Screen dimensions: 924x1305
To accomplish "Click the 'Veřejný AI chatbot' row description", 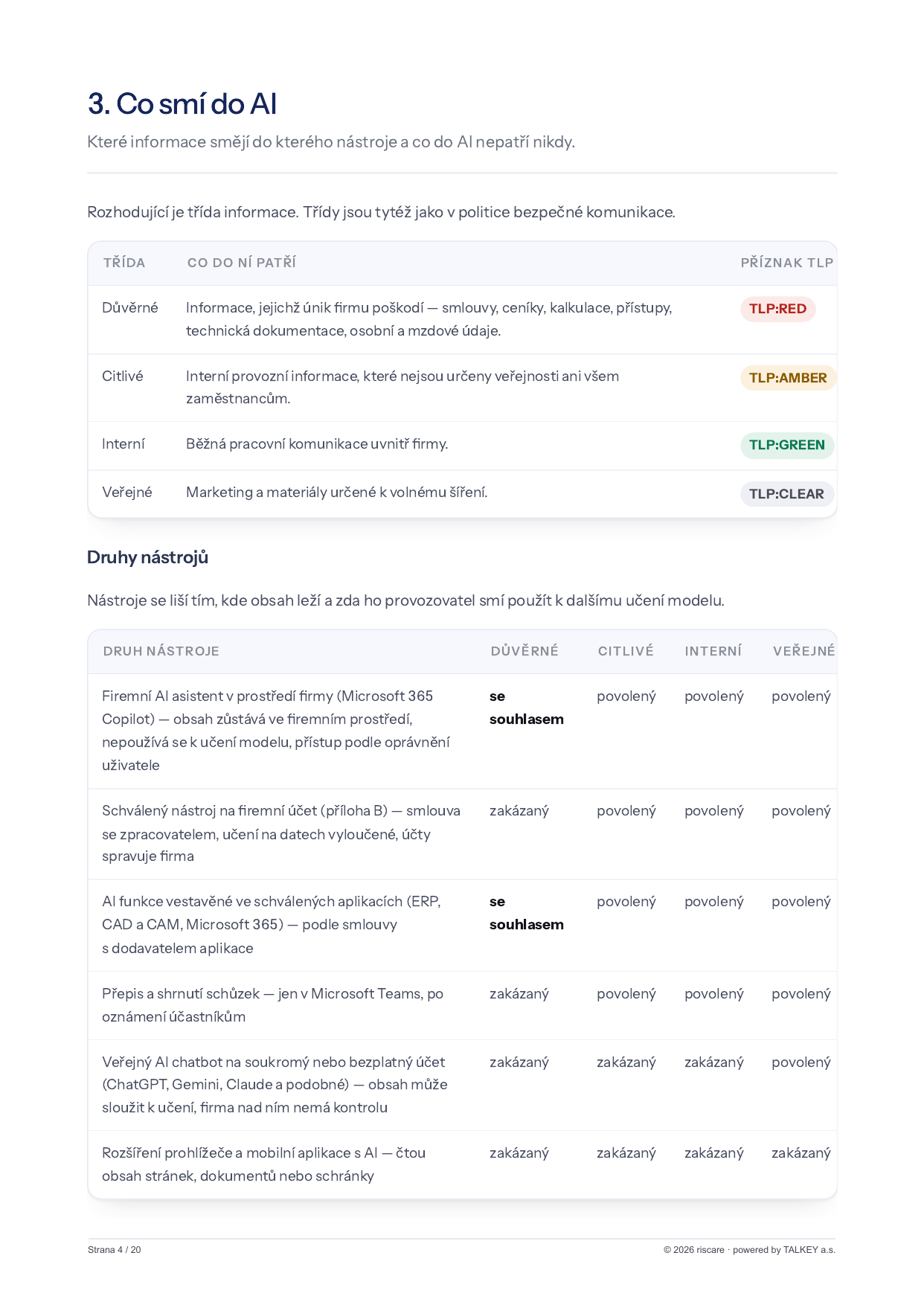I will pos(275,1085).
